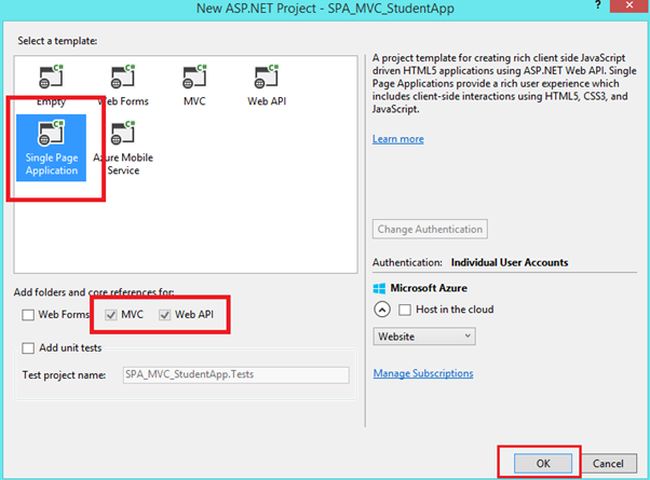
Task: Click the New ASP.NET Project title text
Action: click(325, 8)
